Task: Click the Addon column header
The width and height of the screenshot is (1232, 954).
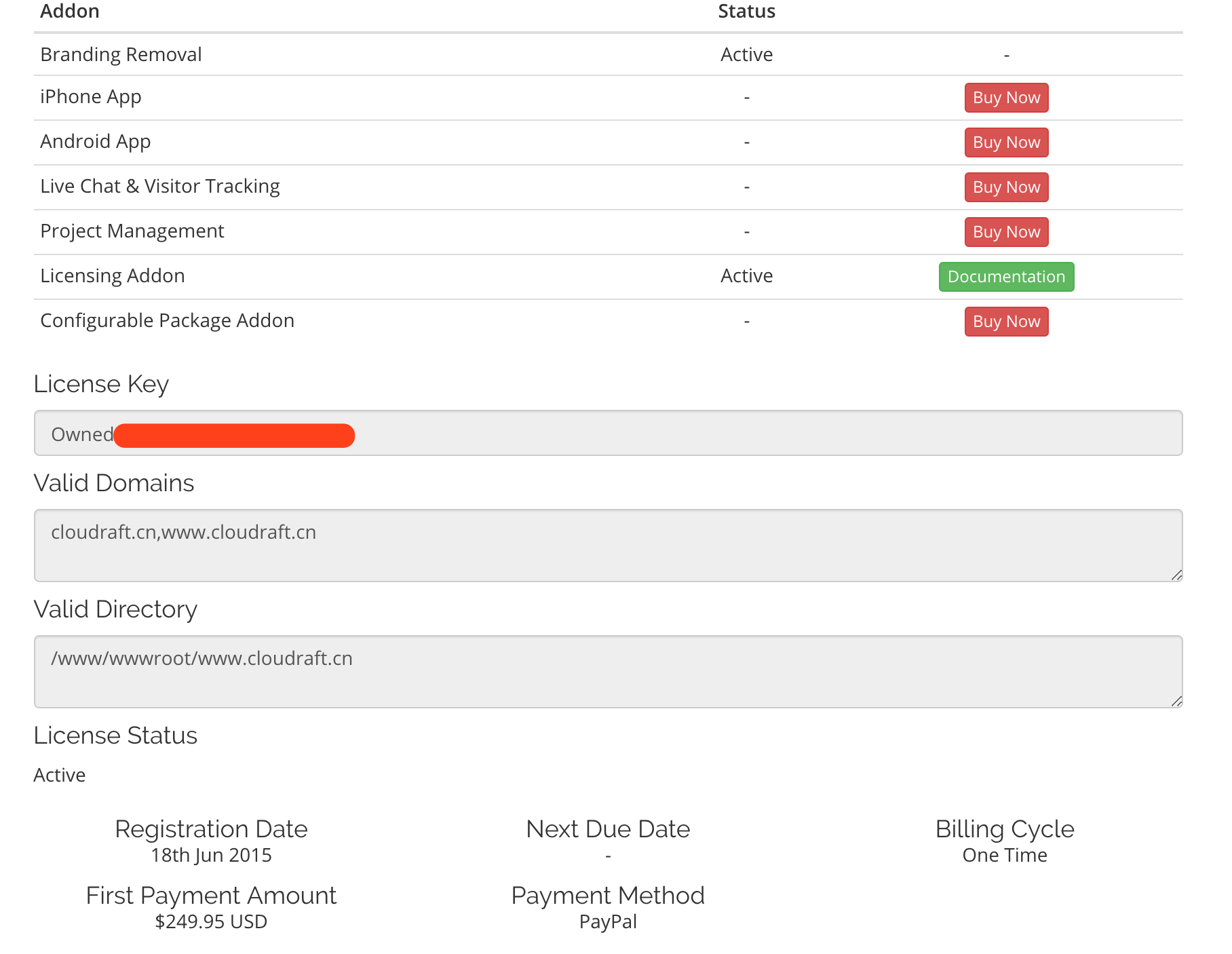Action: (x=70, y=12)
